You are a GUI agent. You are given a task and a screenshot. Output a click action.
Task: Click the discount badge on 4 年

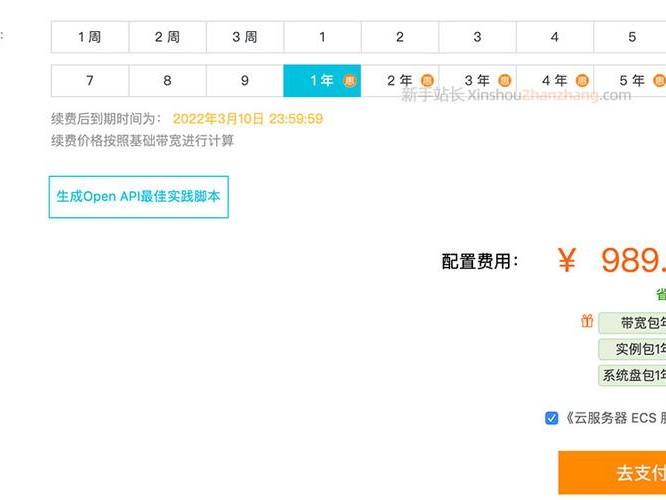coord(582,80)
